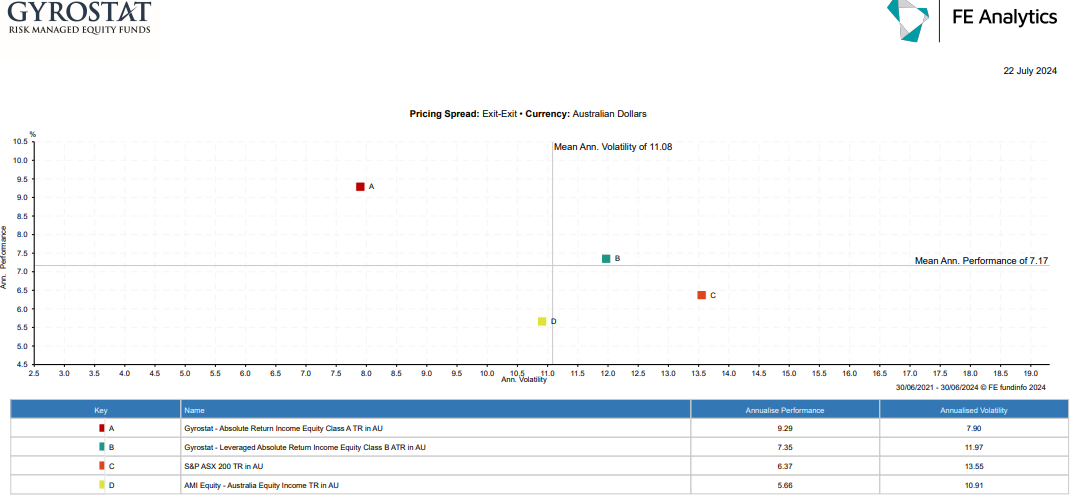Click the 'Risk Managed Equity Funds' tagline
Screen dimensions: 1074x499
pos(79,29)
